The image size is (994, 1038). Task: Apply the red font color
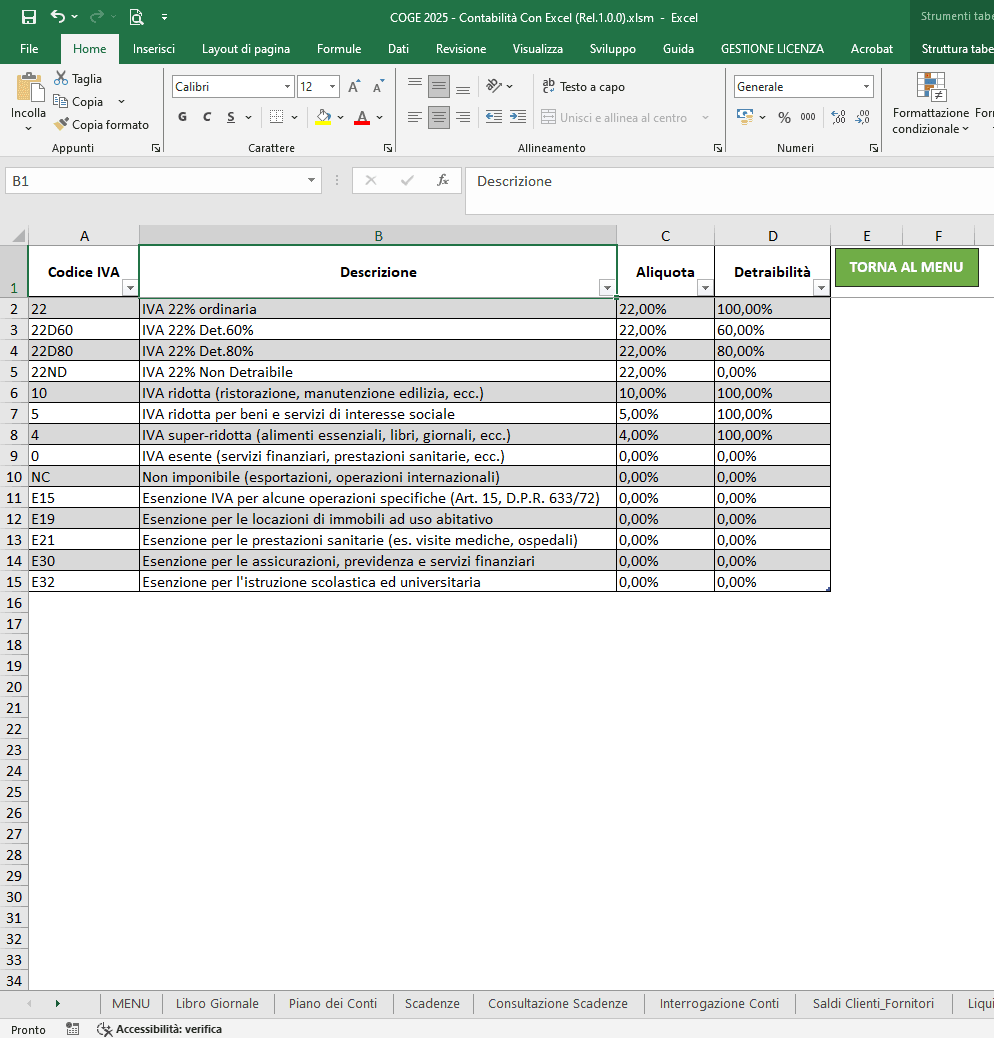click(362, 117)
